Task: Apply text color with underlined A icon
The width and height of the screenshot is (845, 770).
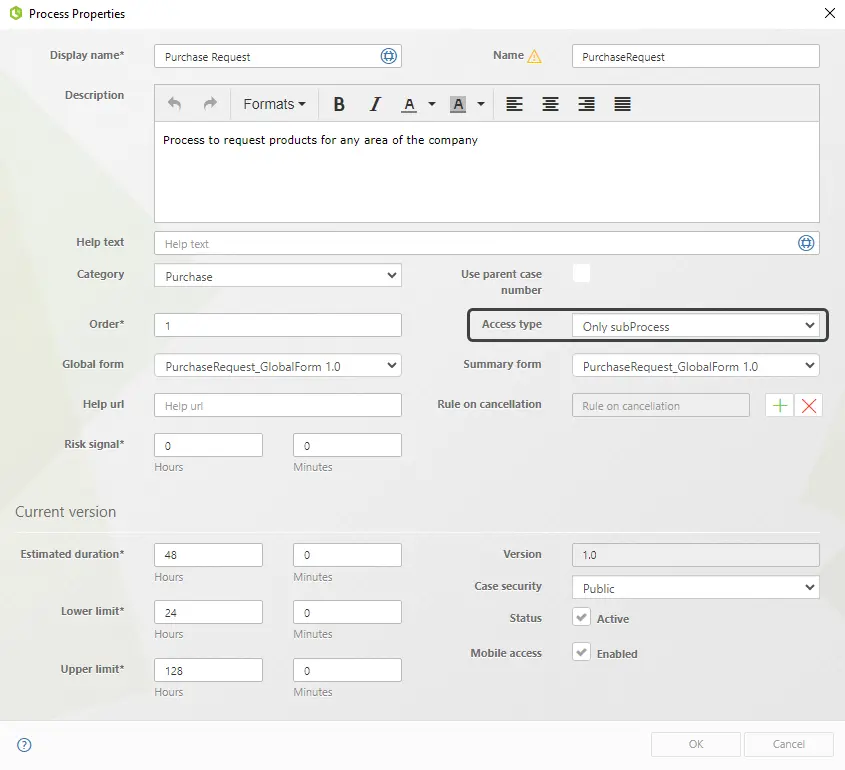Action: click(410, 104)
